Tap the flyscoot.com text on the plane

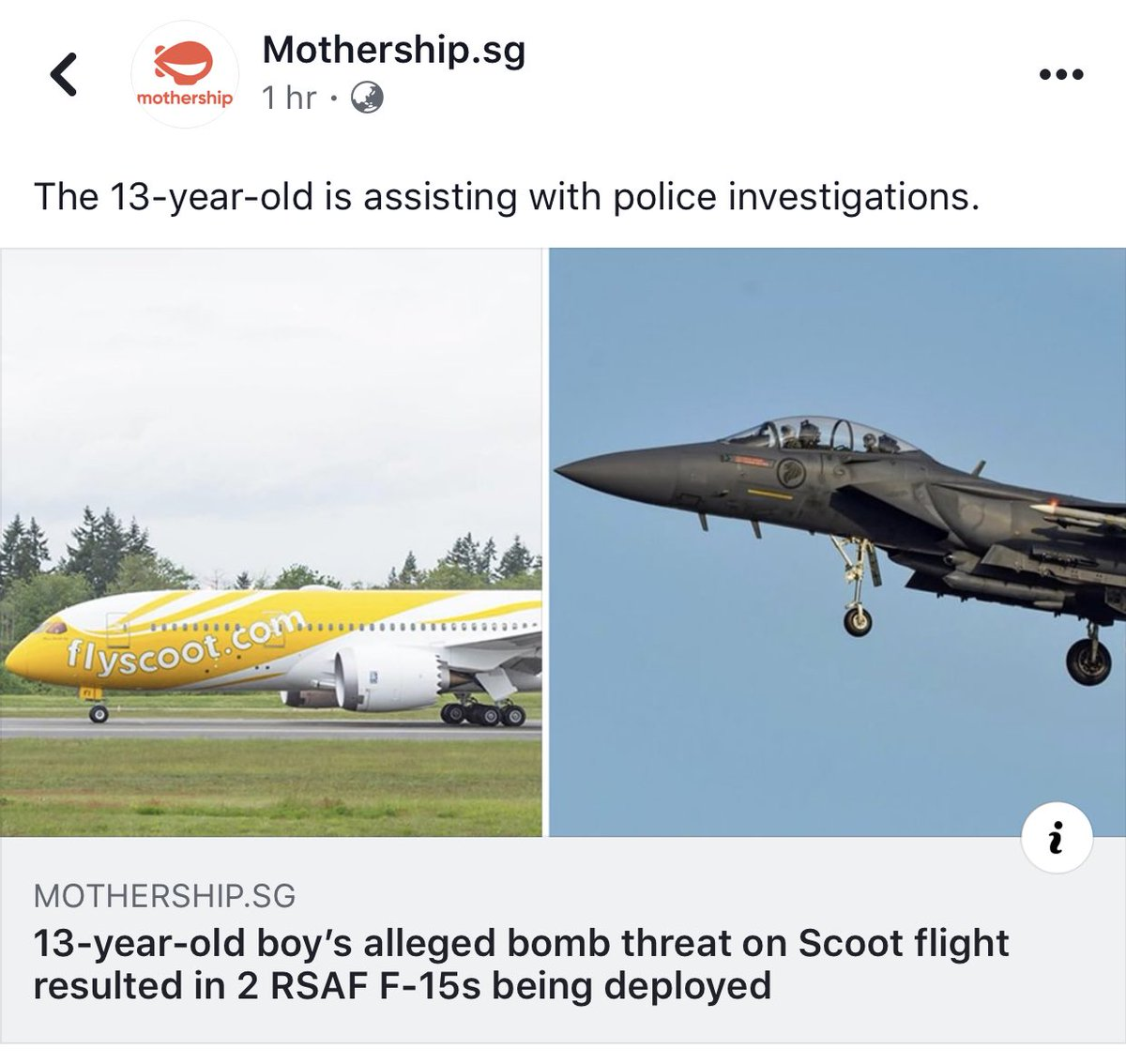tap(185, 644)
